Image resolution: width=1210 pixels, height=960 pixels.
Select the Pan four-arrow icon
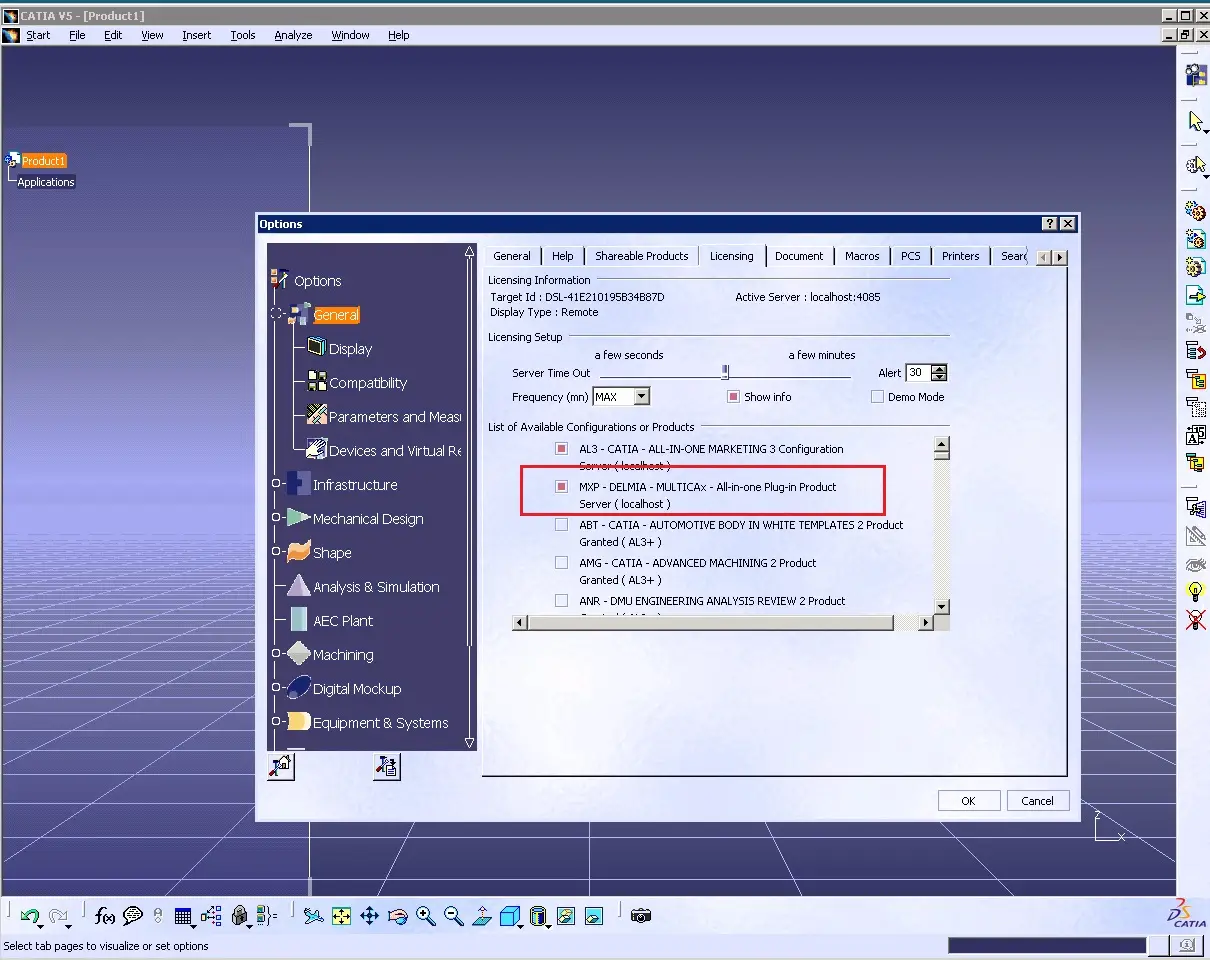coord(370,916)
